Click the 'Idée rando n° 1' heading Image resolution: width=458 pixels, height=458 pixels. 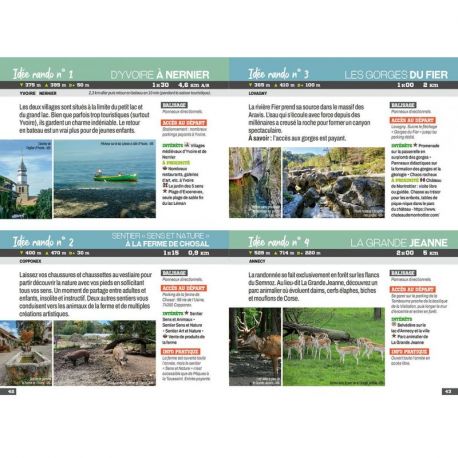(x=43, y=74)
